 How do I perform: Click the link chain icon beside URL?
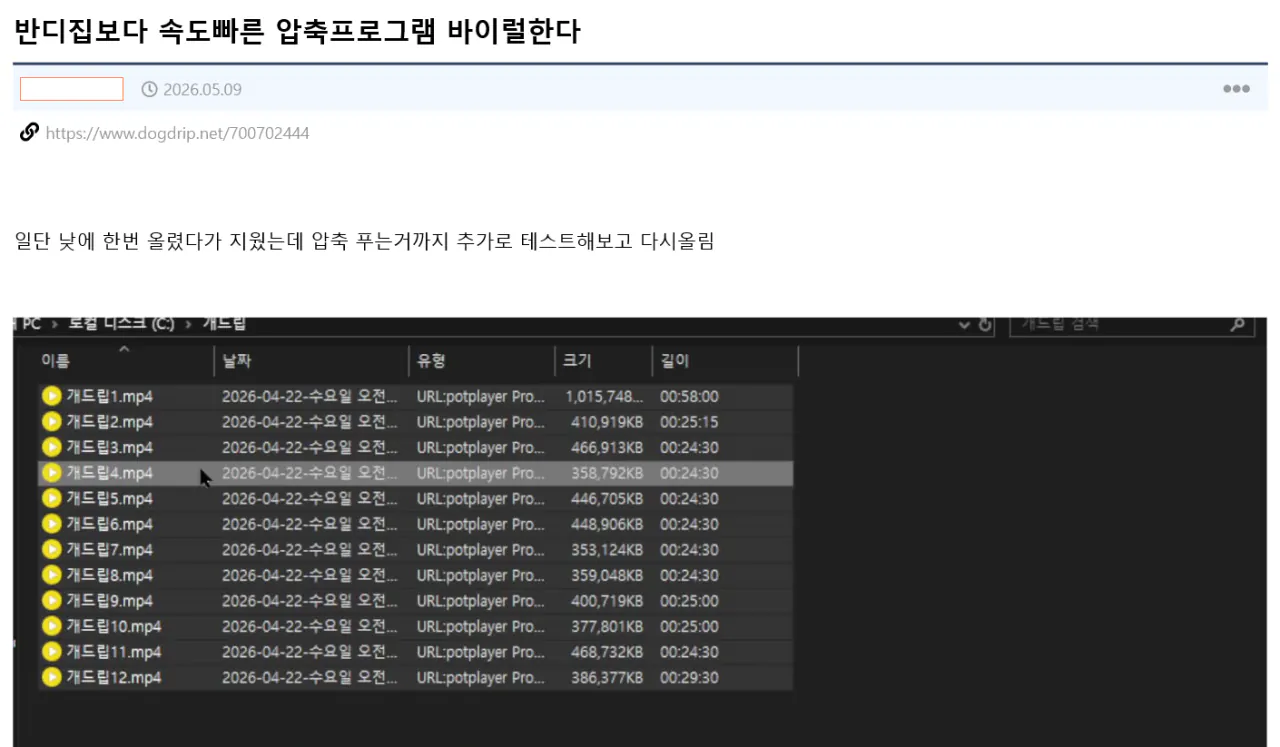coord(29,132)
